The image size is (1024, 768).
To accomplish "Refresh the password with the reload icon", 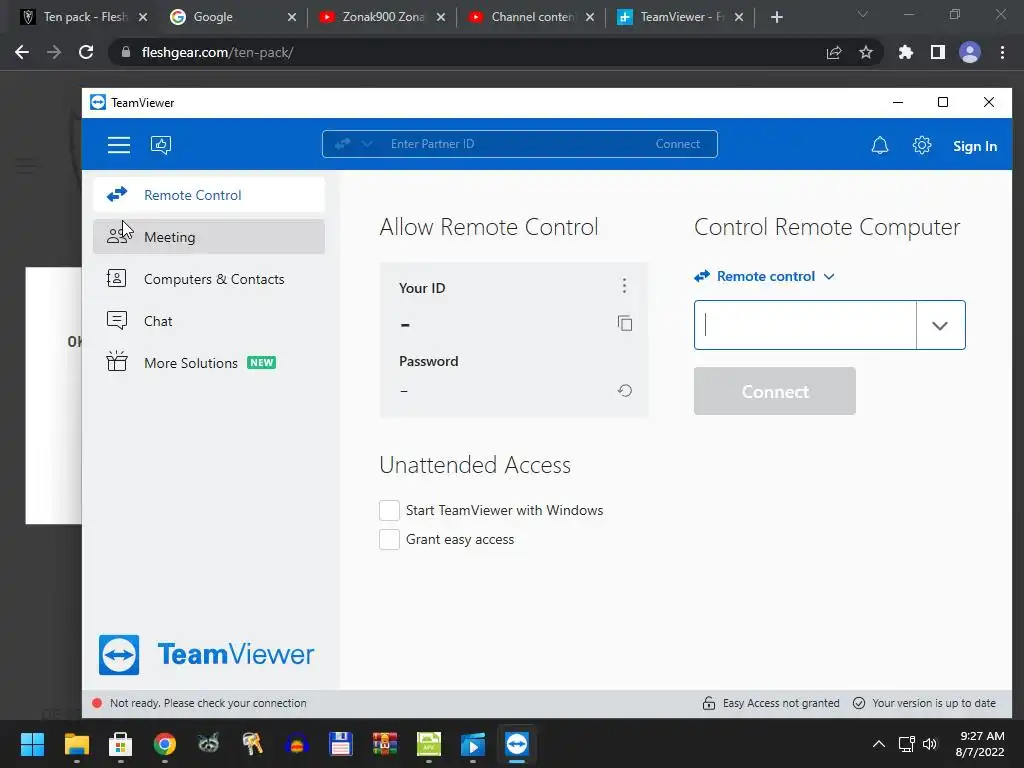I will pos(625,391).
